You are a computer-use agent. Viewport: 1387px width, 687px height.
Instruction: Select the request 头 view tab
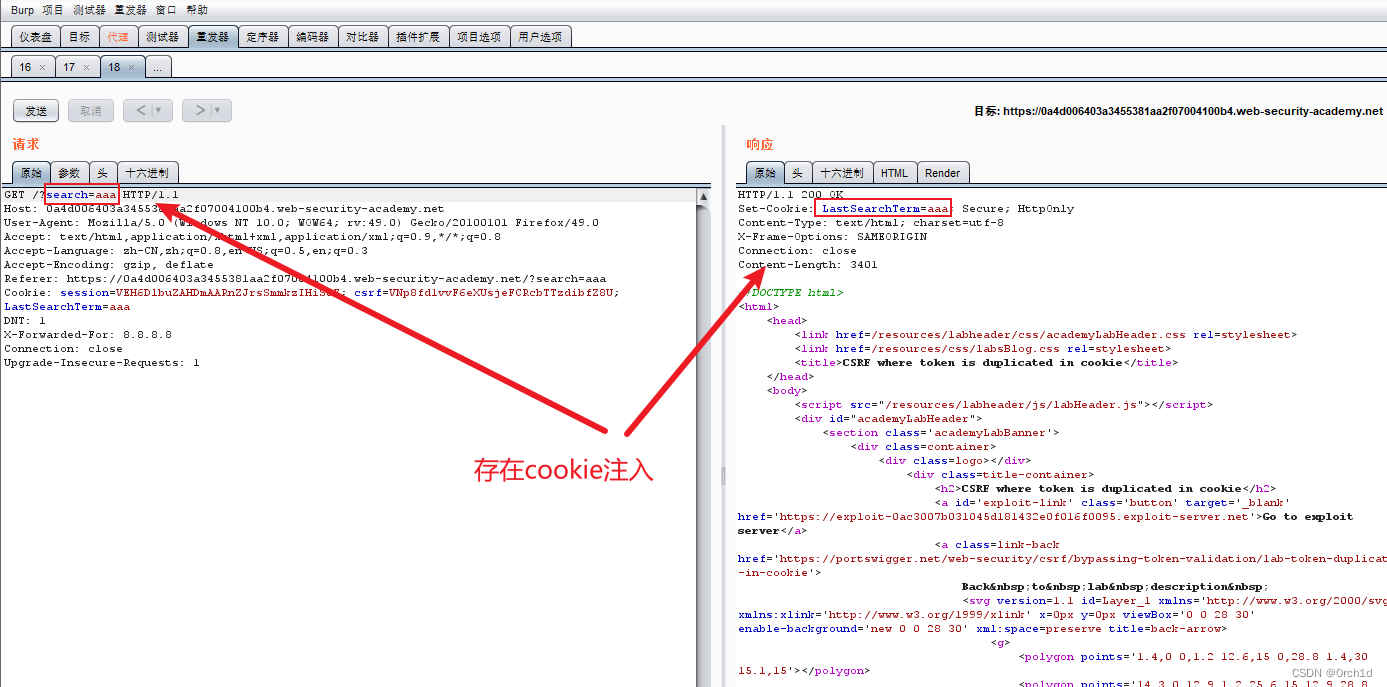point(102,173)
